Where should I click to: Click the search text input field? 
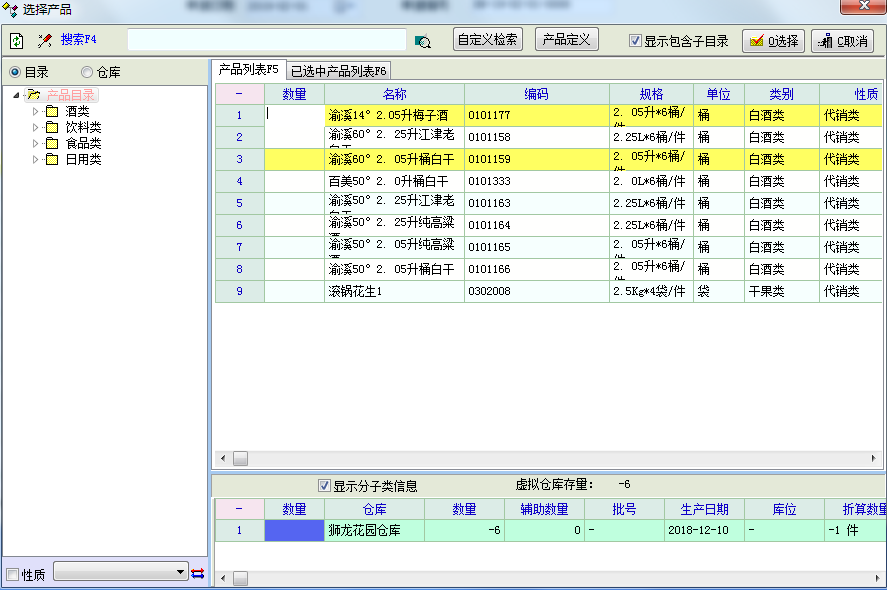click(266, 40)
